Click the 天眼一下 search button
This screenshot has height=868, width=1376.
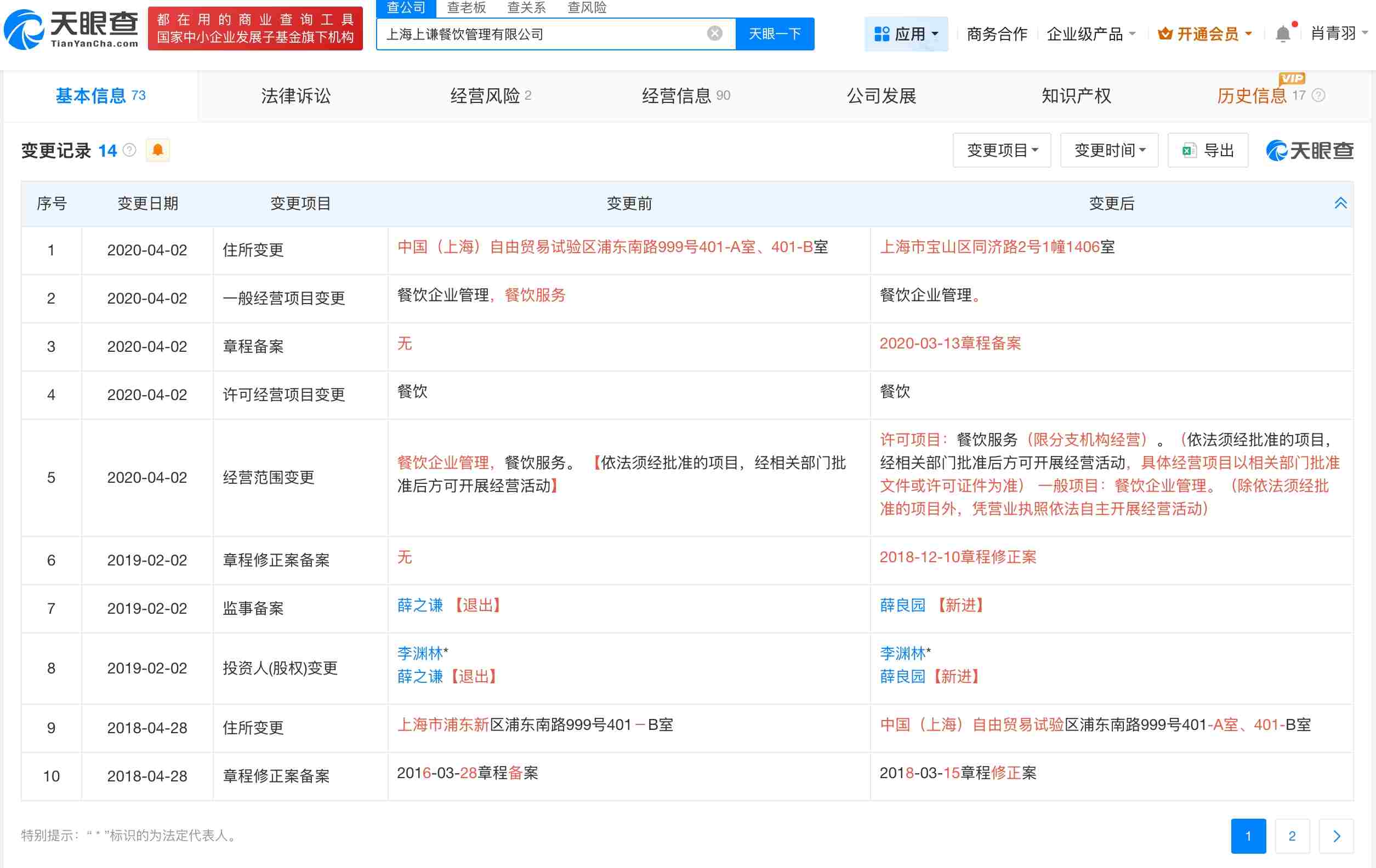(774, 33)
